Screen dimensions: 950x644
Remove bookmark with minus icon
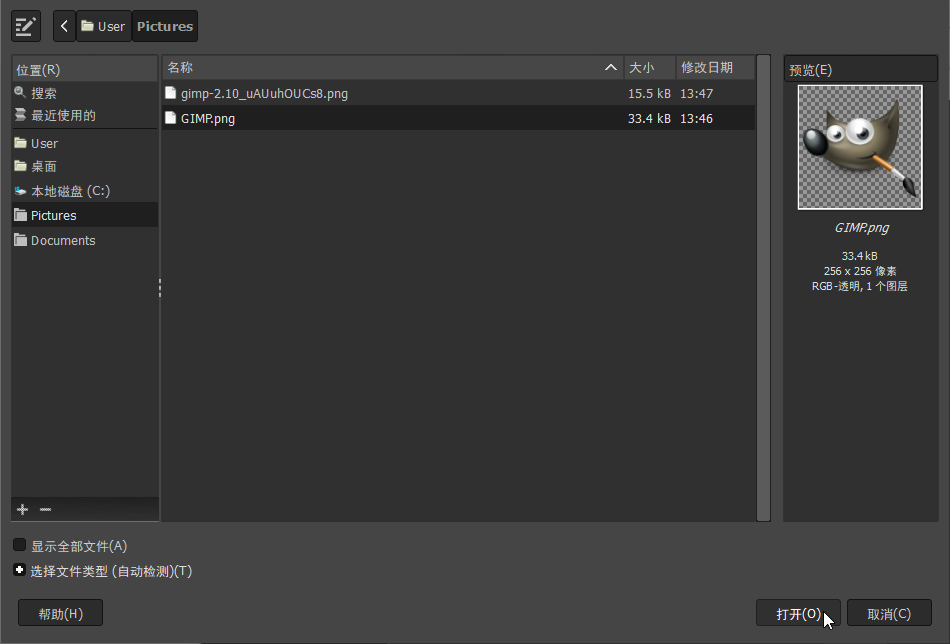coord(45,510)
